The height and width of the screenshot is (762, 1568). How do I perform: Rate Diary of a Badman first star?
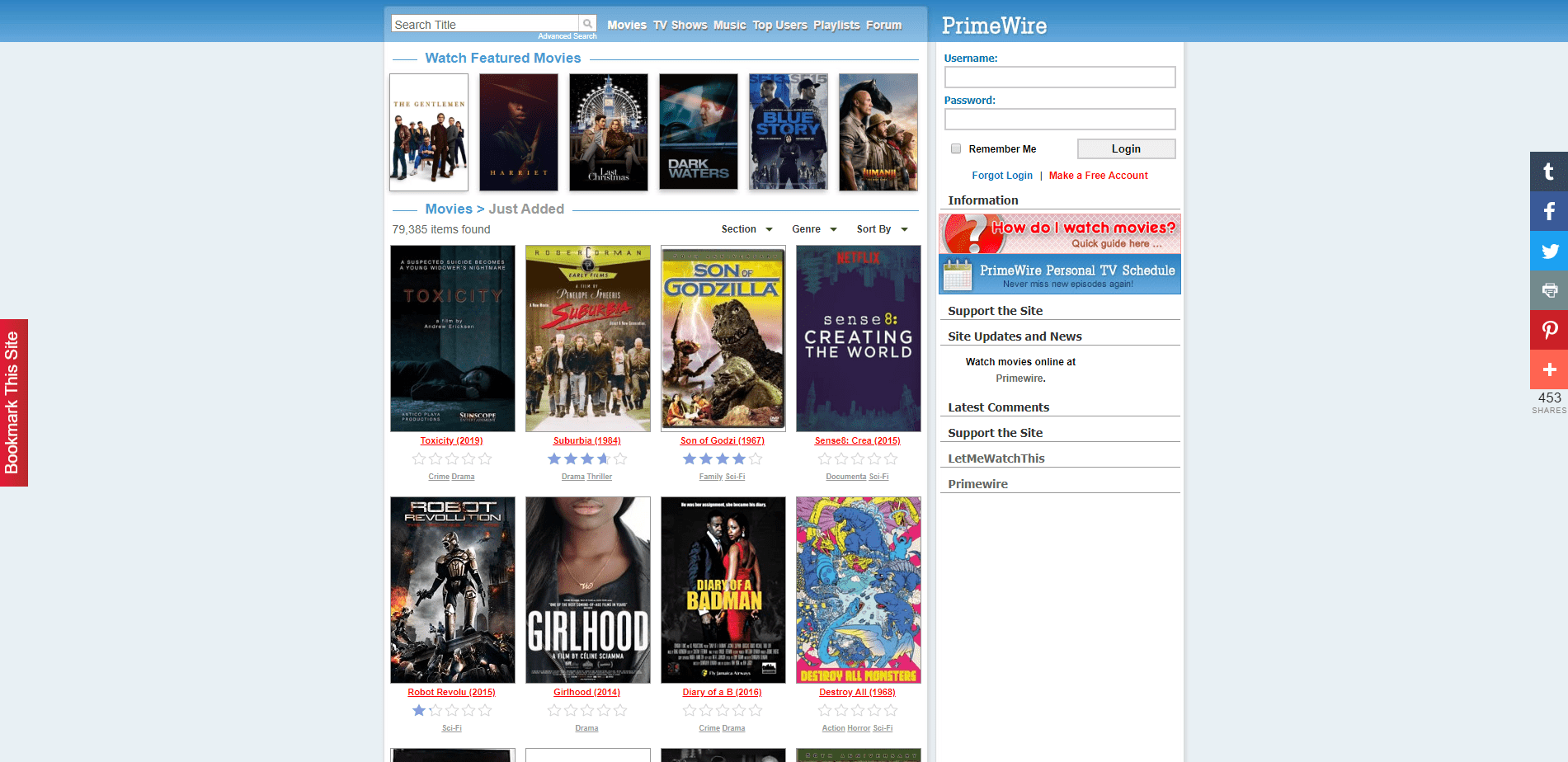[x=690, y=710]
